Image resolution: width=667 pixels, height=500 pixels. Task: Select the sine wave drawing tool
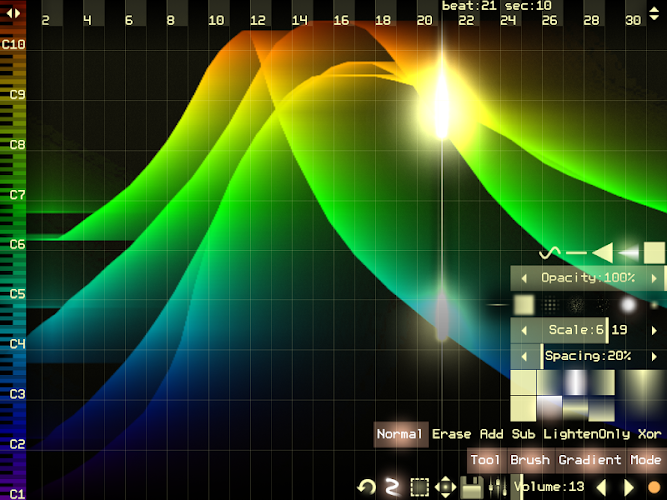coord(550,253)
